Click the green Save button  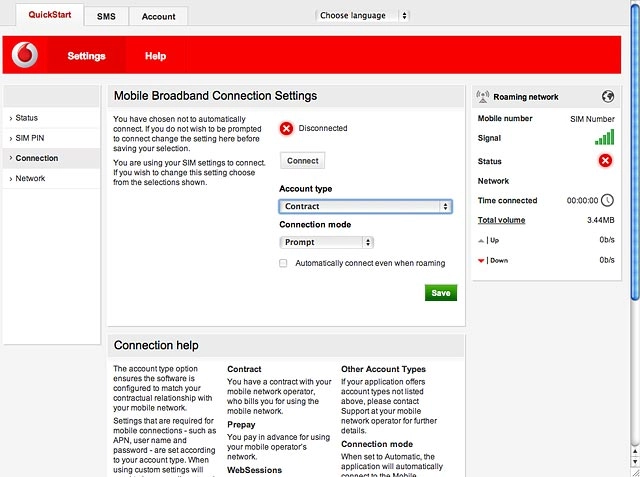[441, 293]
